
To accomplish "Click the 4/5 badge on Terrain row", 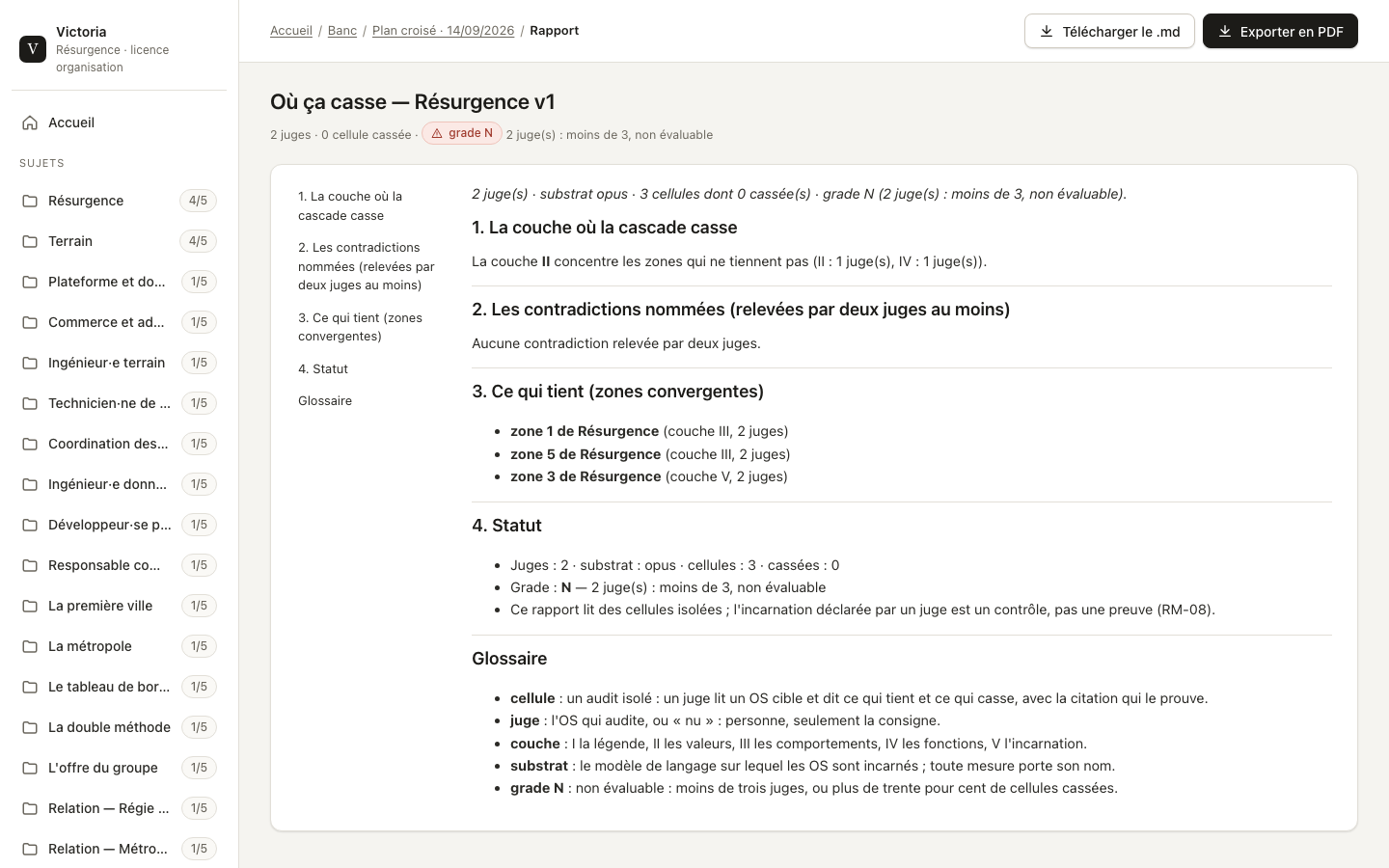I will tap(198, 241).
